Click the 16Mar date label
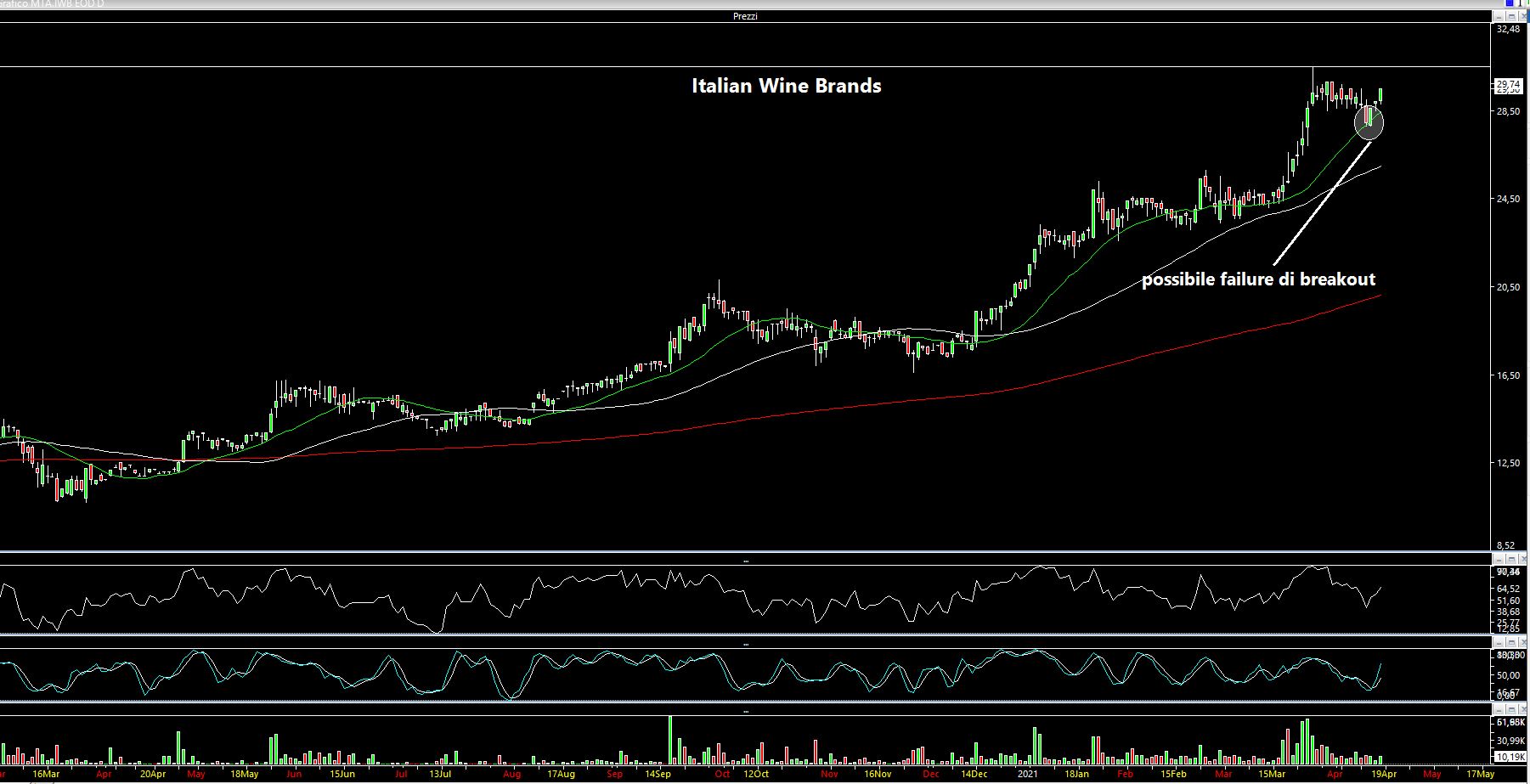This screenshot has height=784, width=1530. [46, 775]
